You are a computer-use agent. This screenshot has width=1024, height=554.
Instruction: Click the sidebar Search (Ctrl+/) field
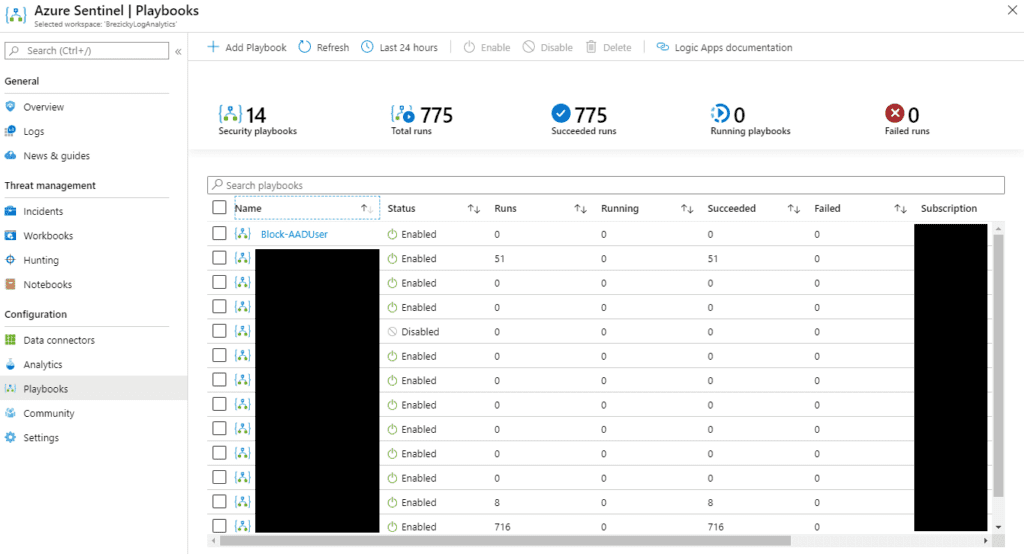point(87,50)
